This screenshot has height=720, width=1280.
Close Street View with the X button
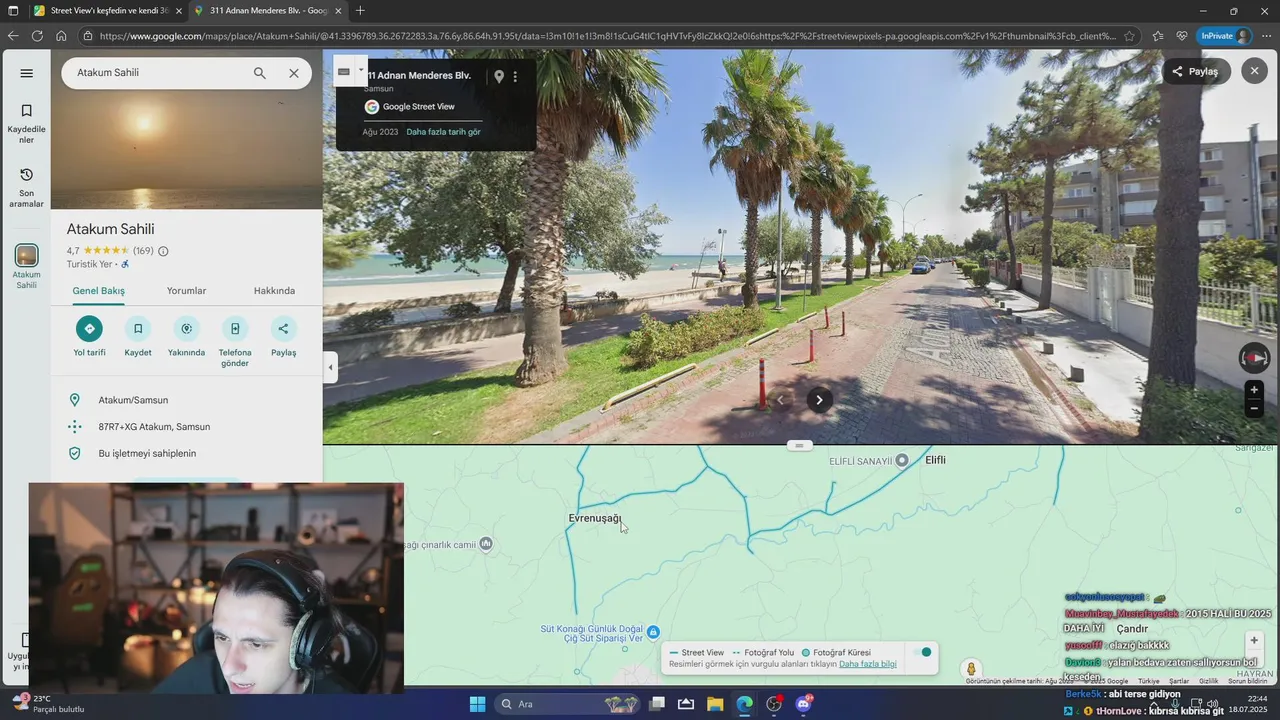pyautogui.click(x=1254, y=71)
